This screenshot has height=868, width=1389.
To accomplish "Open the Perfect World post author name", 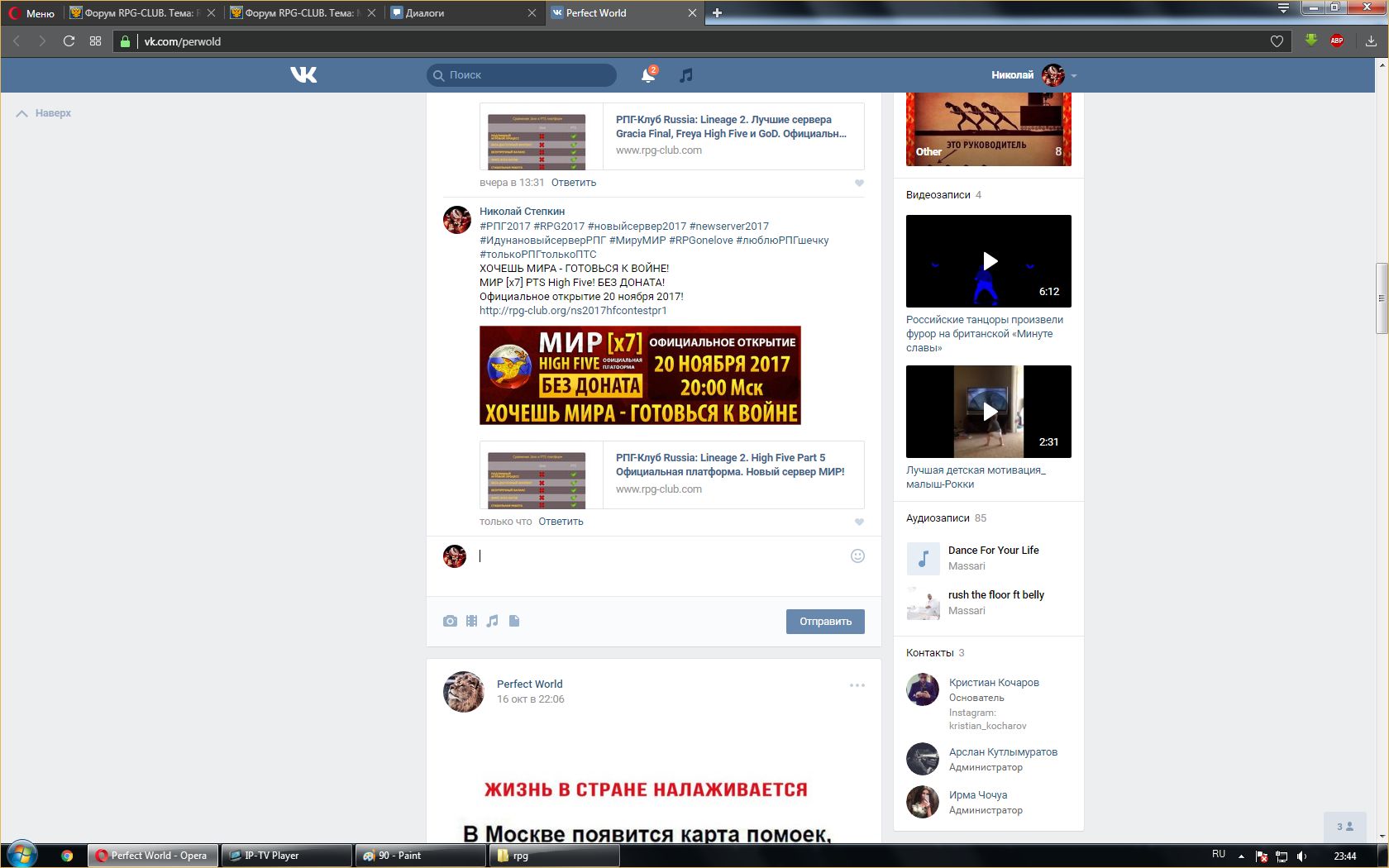I will coord(529,684).
